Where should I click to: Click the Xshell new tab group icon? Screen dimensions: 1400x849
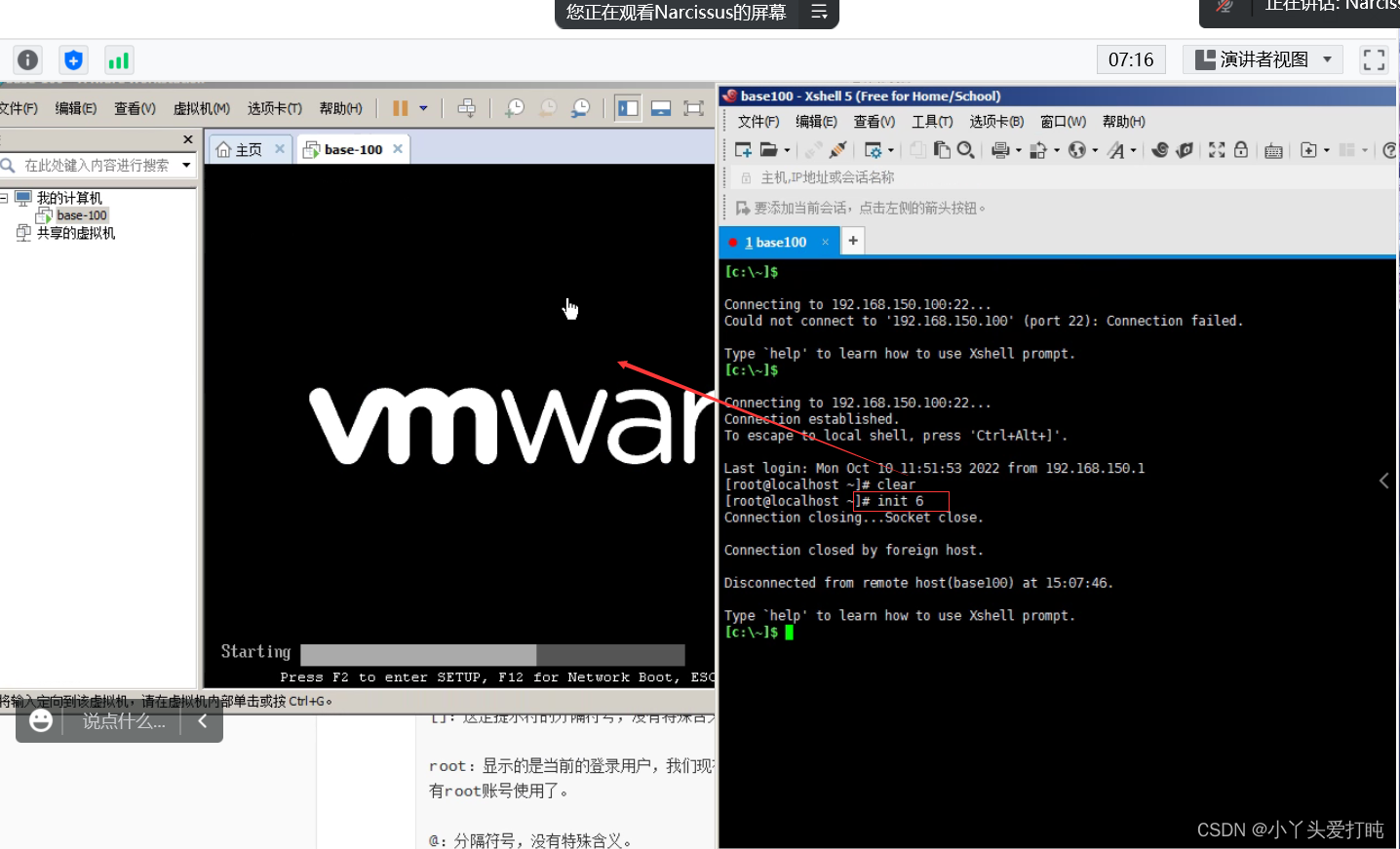pos(1309,150)
